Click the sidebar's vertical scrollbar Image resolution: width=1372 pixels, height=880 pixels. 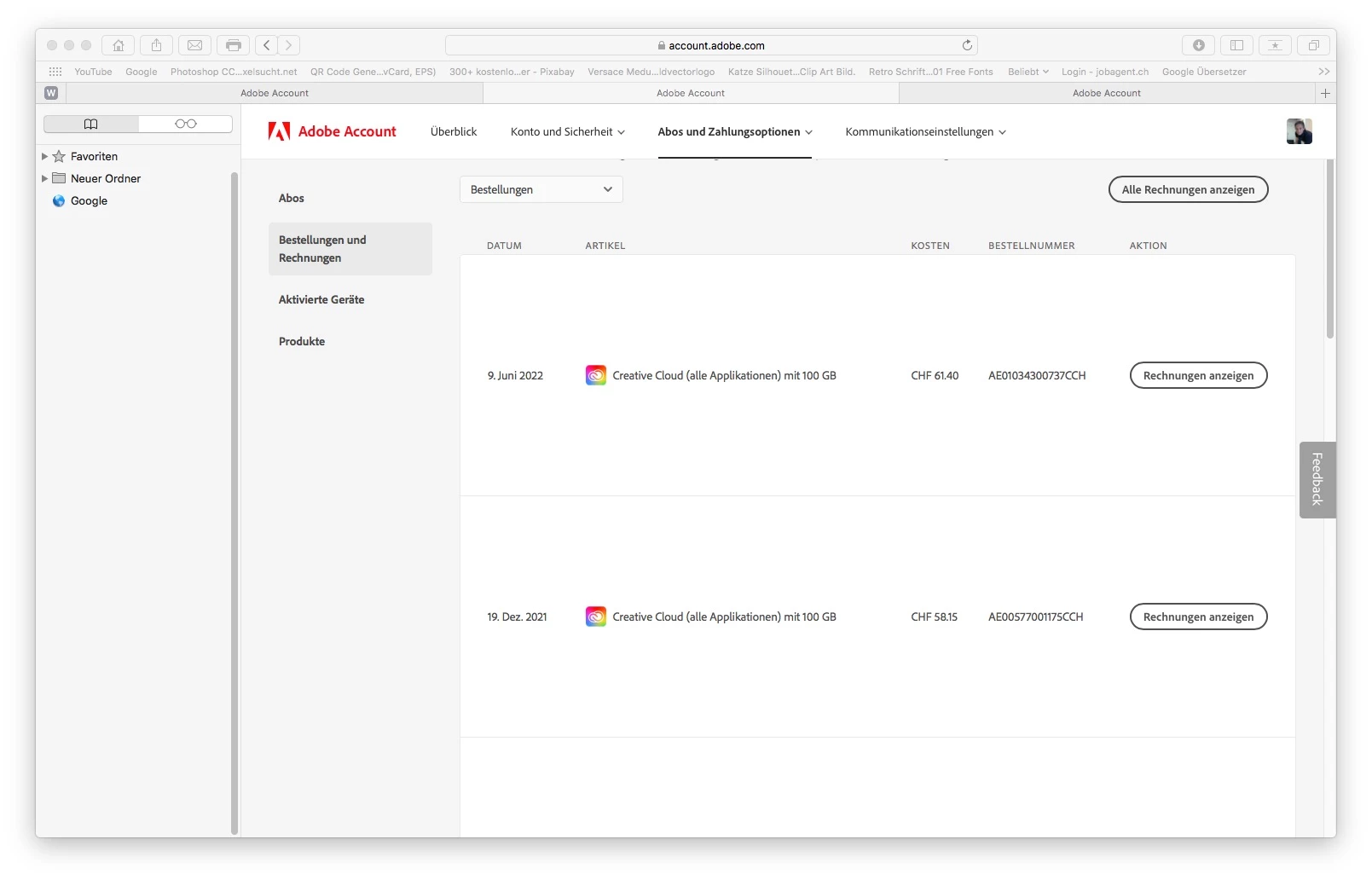[234, 503]
